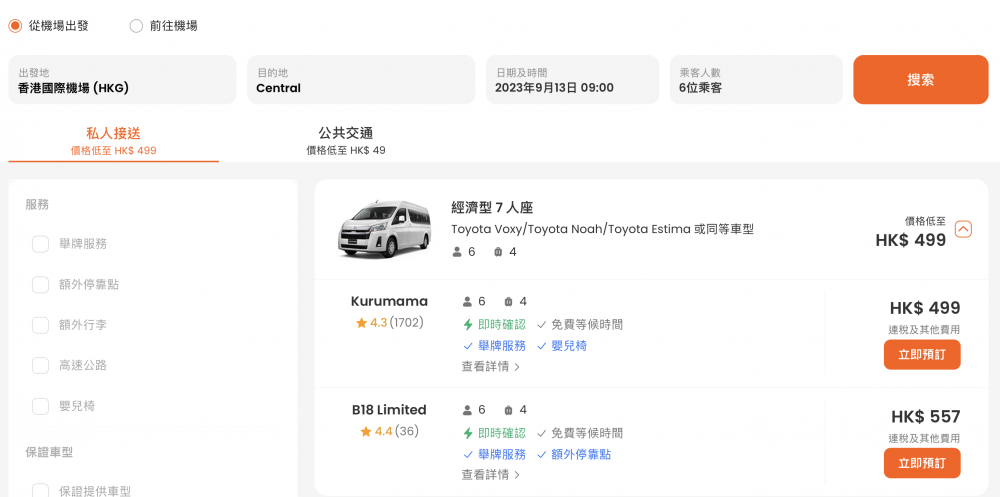
Task: Click the luggage icon in the Kurumama row
Action: click(508, 302)
